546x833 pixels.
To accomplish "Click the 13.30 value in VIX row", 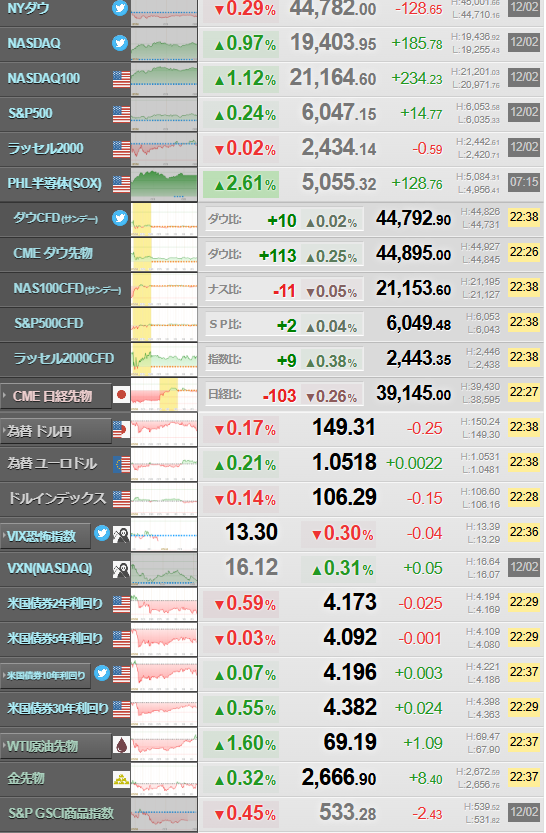I will pos(251,533).
